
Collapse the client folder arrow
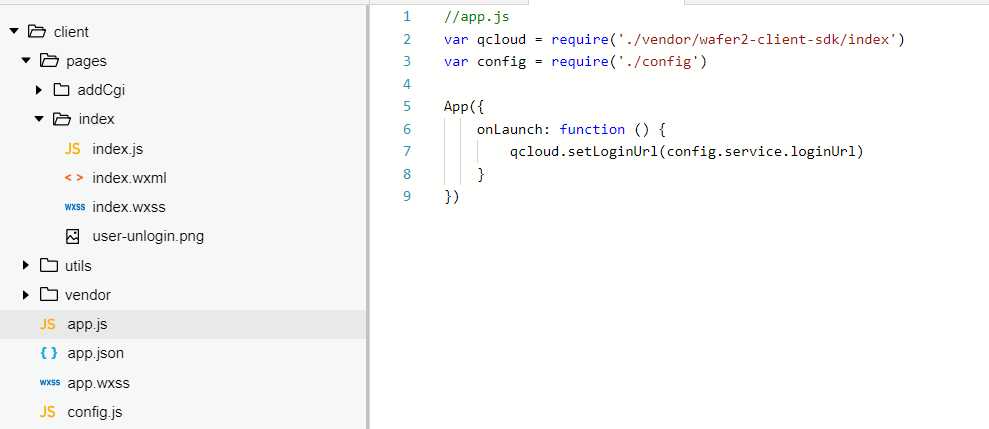tap(14, 32)
